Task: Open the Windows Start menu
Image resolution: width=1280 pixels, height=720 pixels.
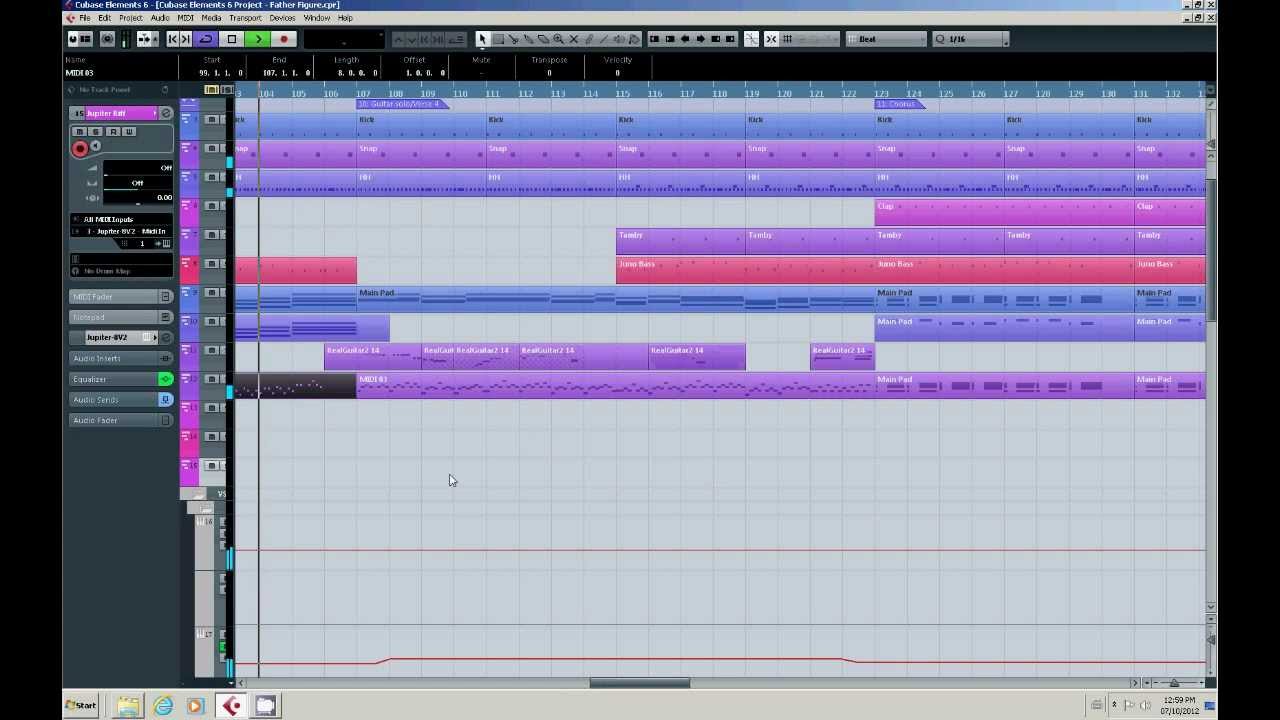Action: tap(81, 705)
